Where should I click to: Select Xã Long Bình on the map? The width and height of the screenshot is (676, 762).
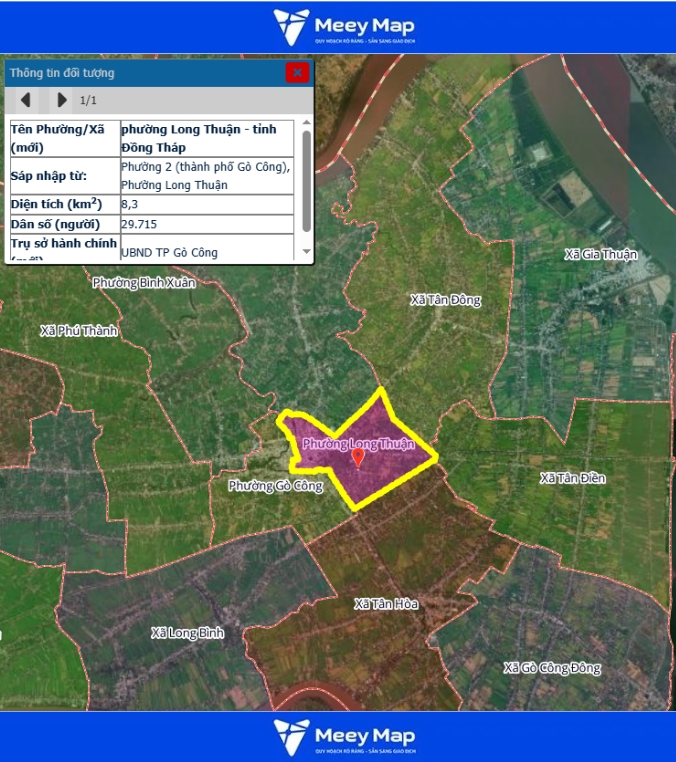click(x=187, y=633)
